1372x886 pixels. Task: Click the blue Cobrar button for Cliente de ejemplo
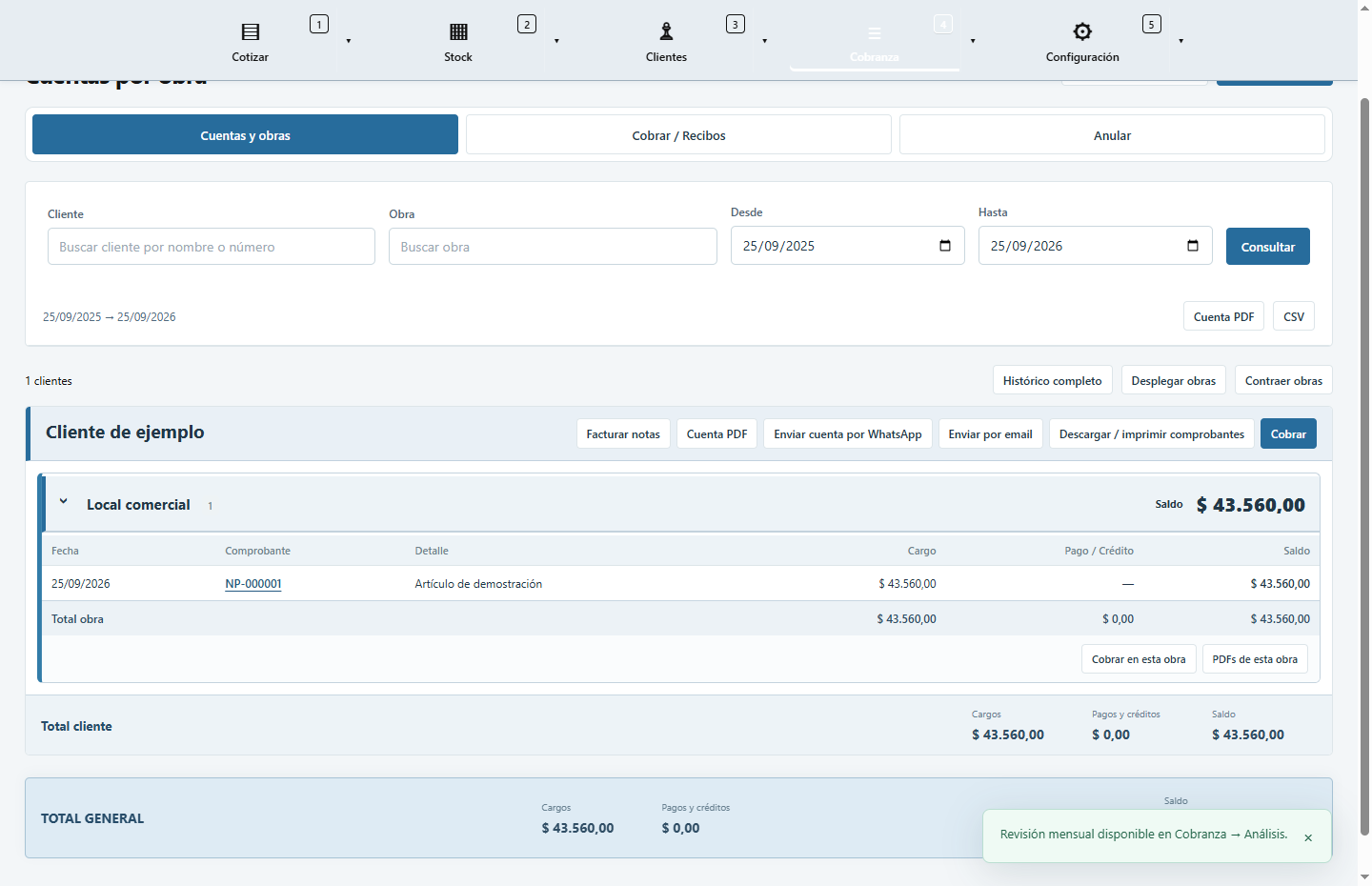coord(1288,433)
